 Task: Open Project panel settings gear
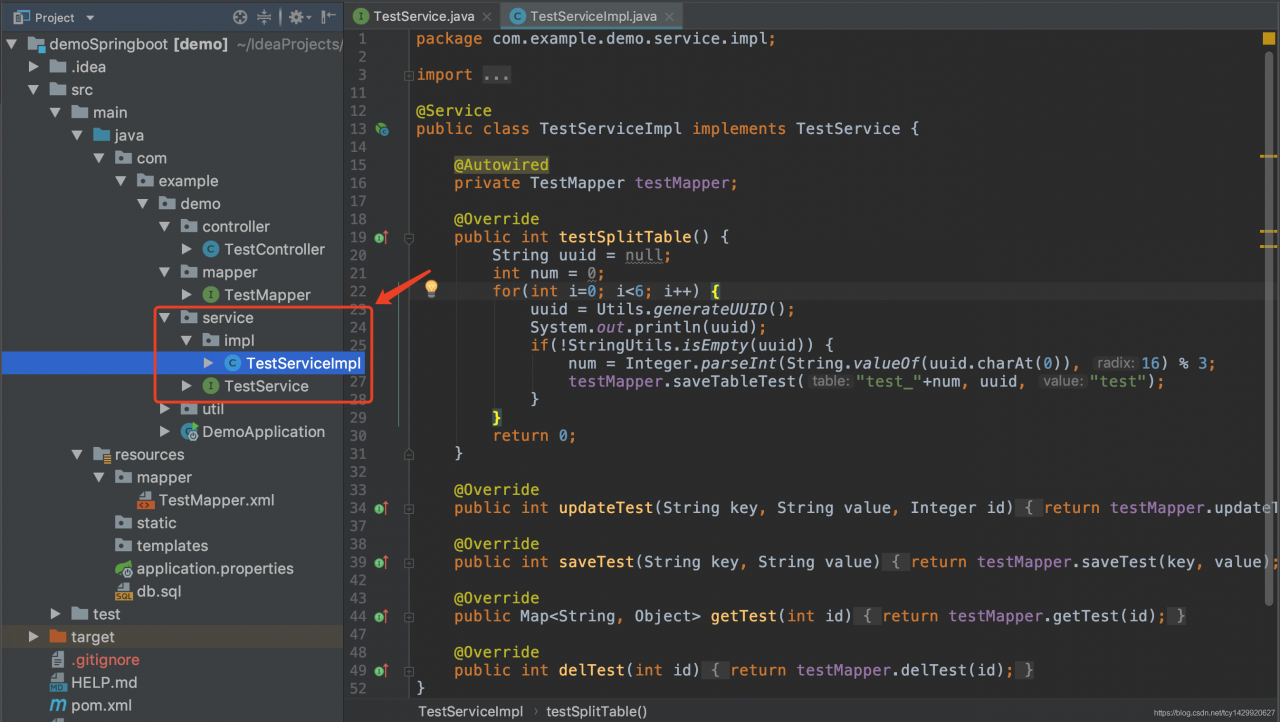296,17
